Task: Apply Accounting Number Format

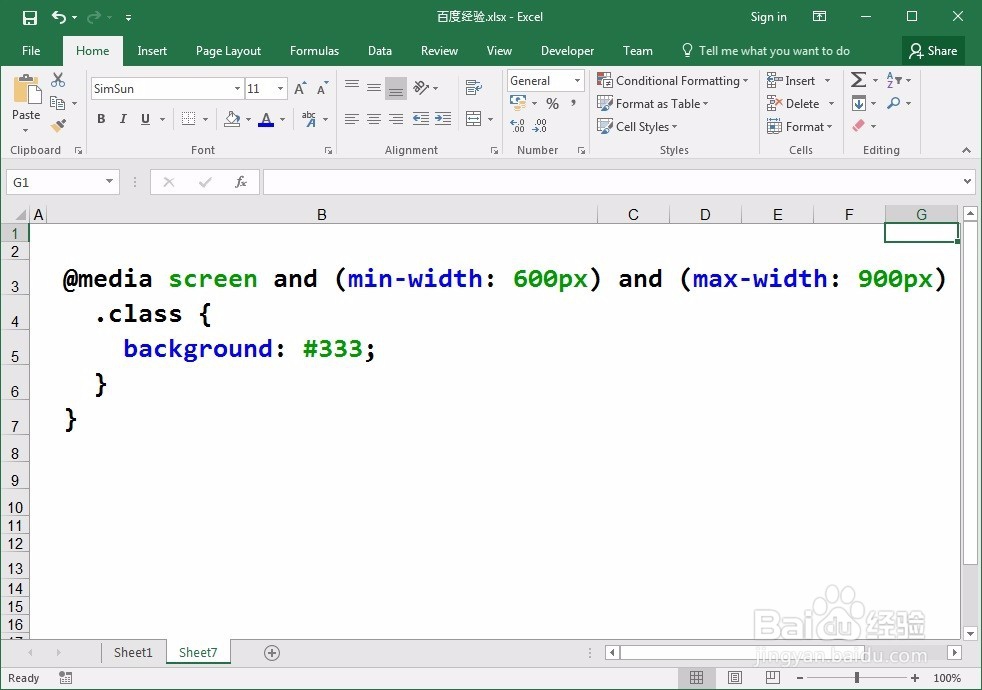Action: tap(518, 103)
